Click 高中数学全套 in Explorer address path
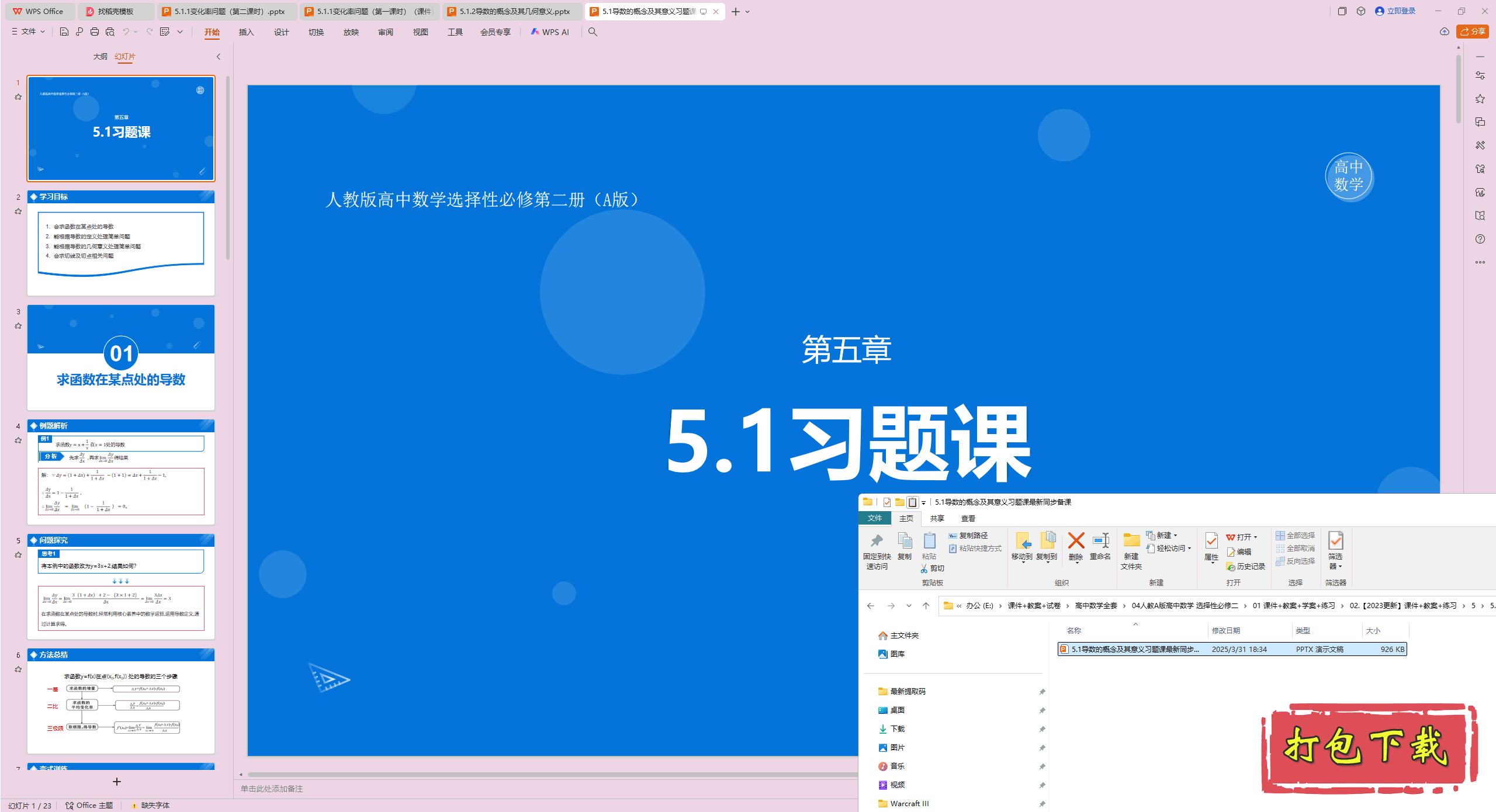The height and width of the screenshot is (812, 1496). pos(1096,606)
